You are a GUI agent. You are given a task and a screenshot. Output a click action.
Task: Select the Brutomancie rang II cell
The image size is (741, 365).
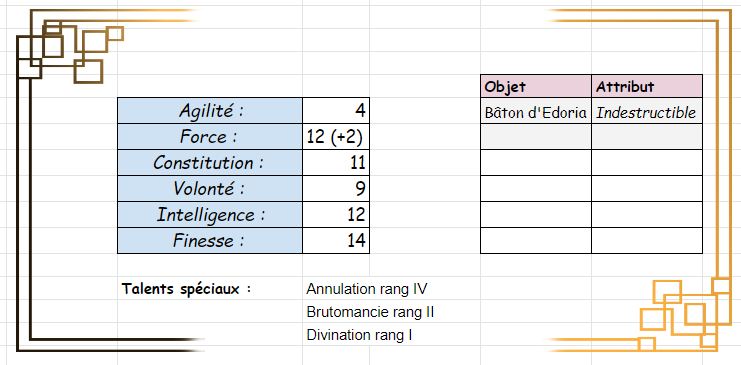370,312
